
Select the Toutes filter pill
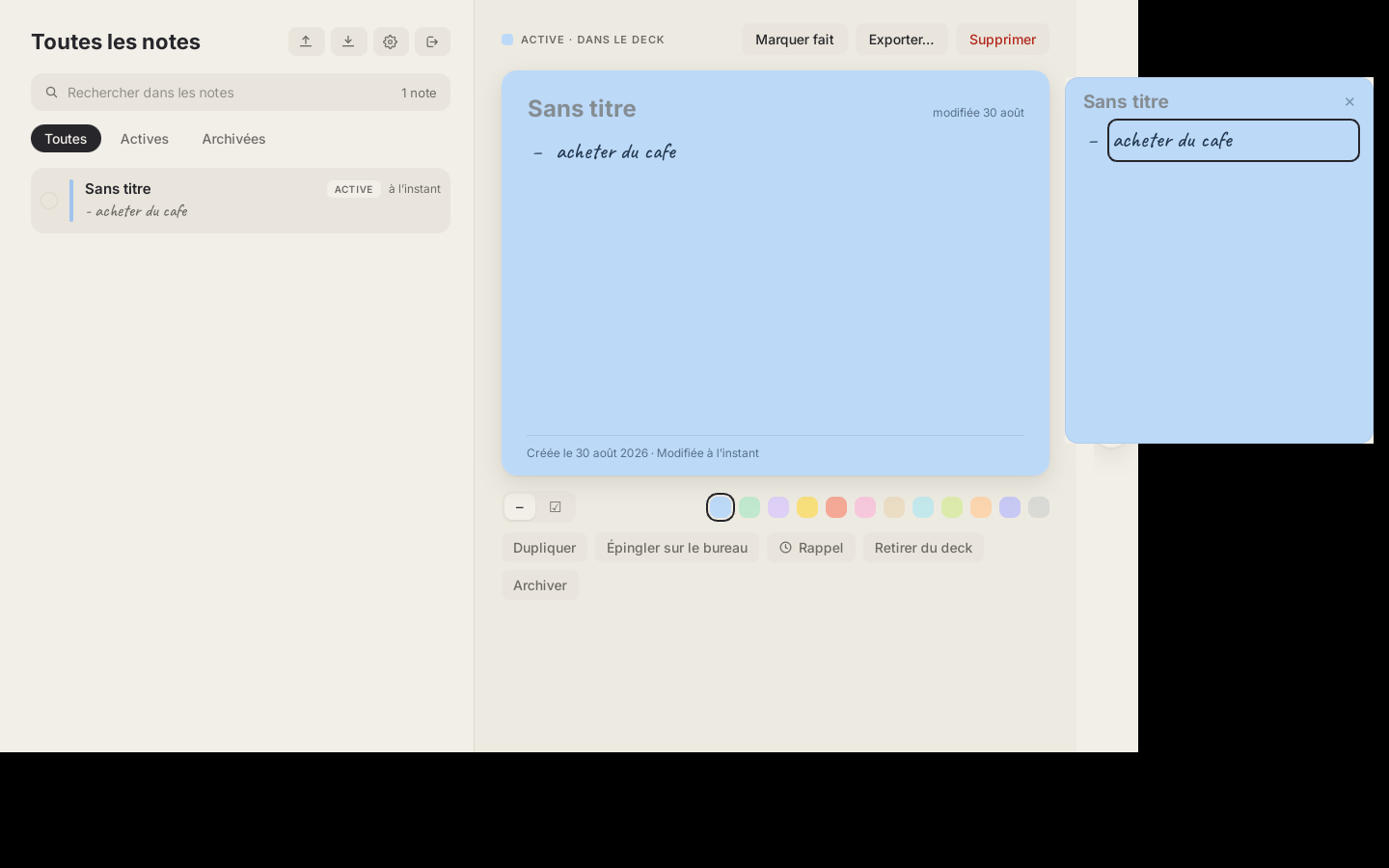coord(66,139)
